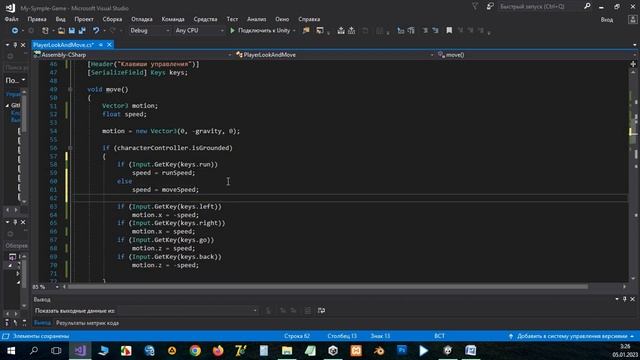Click the split editor icon above scrollbar
The width and height of the screenshot is (640, 360).
[x=633, y=64]
